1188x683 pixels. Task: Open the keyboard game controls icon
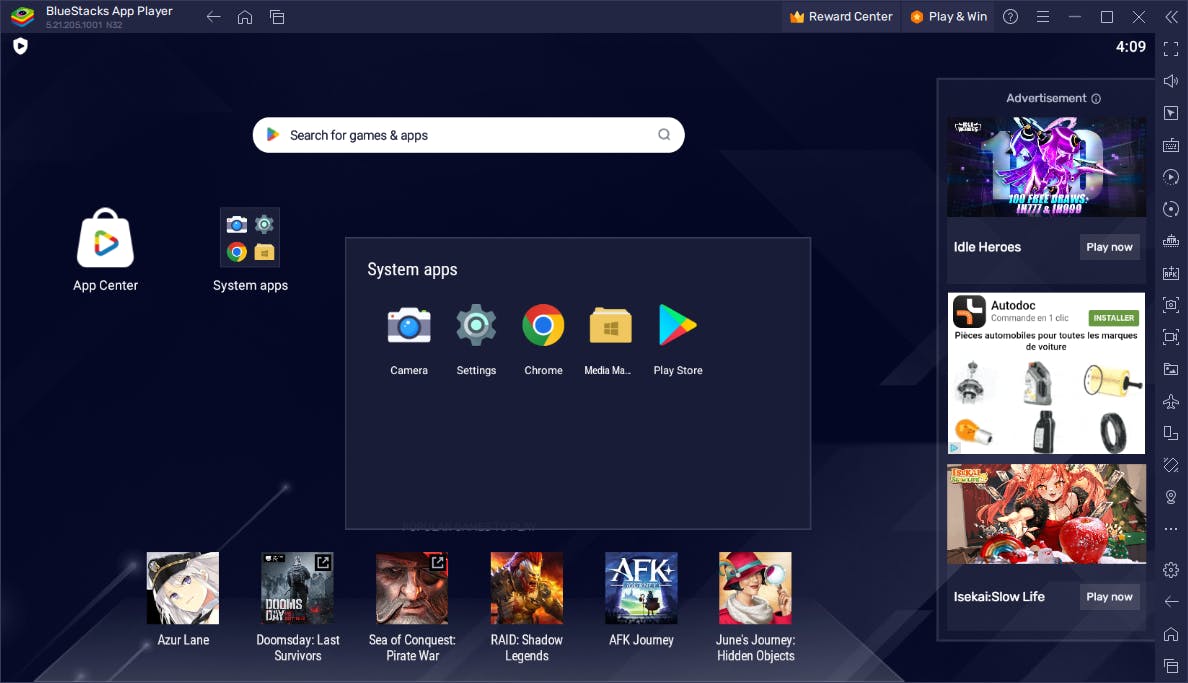tap(1171, 145)
